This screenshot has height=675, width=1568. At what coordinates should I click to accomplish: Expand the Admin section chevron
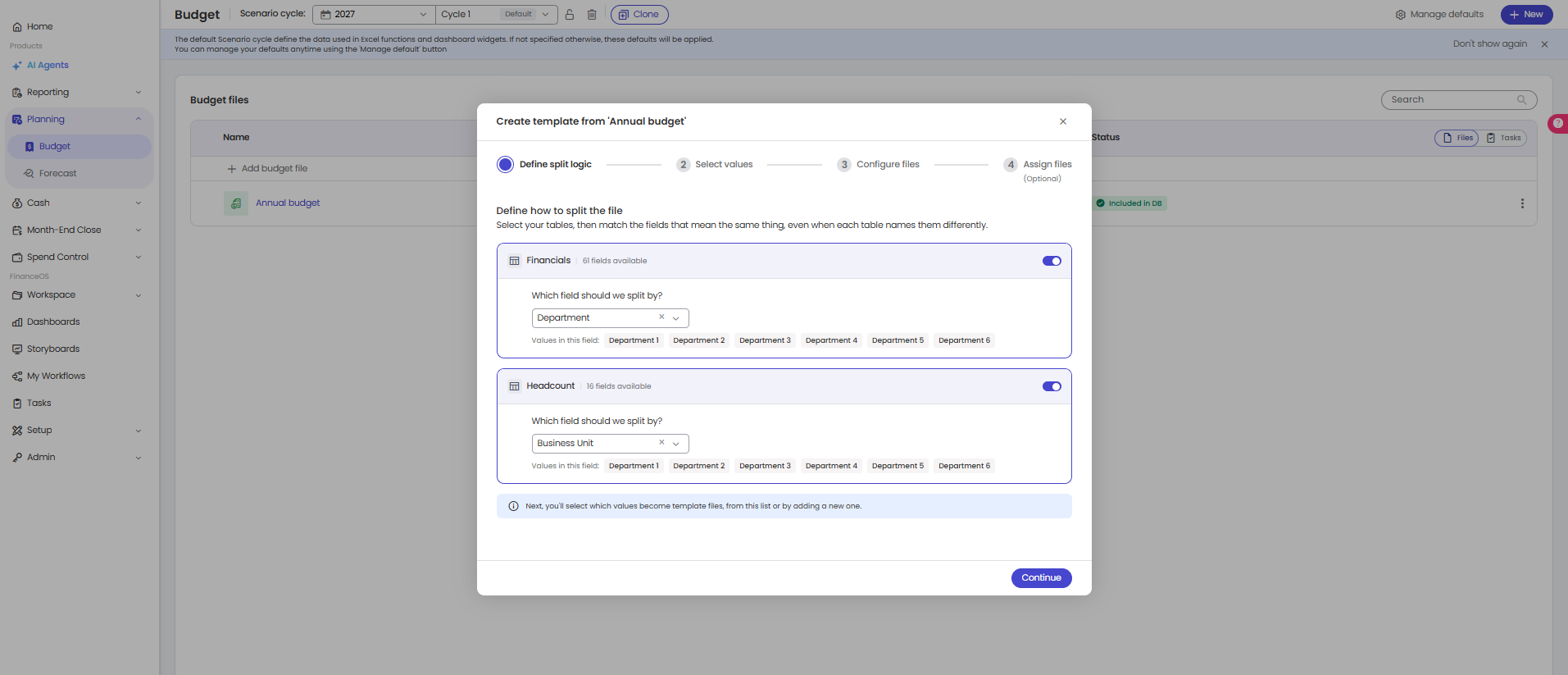[139, 458]
